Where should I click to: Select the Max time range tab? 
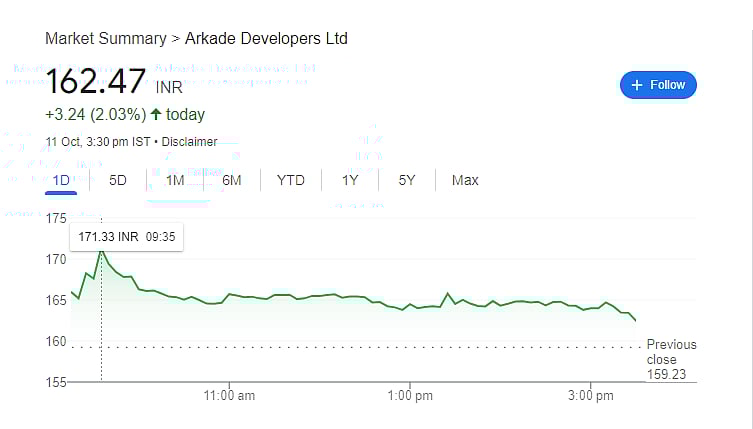(x=465, y=180)
